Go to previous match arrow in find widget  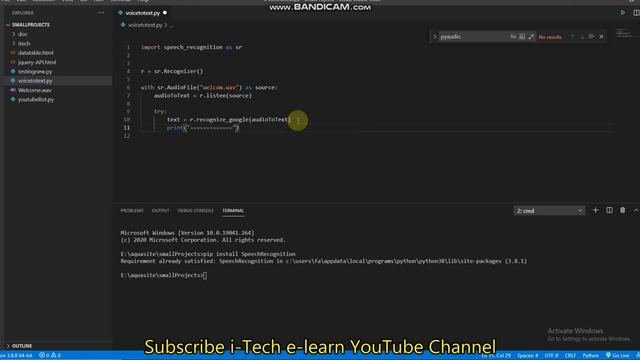(x=572, y=37)
